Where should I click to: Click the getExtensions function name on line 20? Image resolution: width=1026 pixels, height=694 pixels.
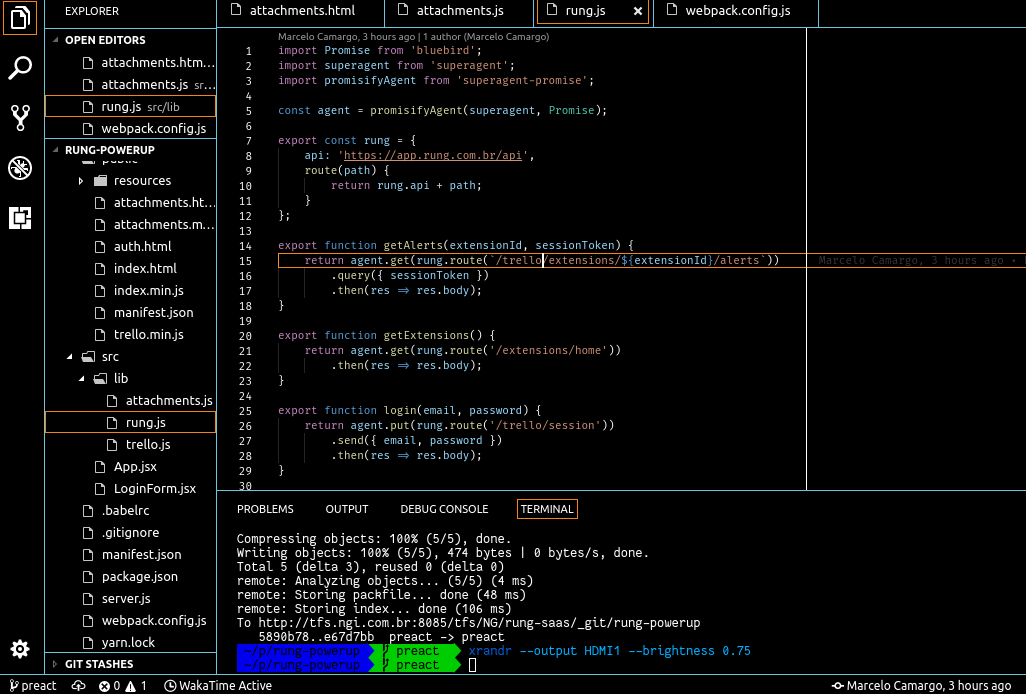[x=426, y=336]
